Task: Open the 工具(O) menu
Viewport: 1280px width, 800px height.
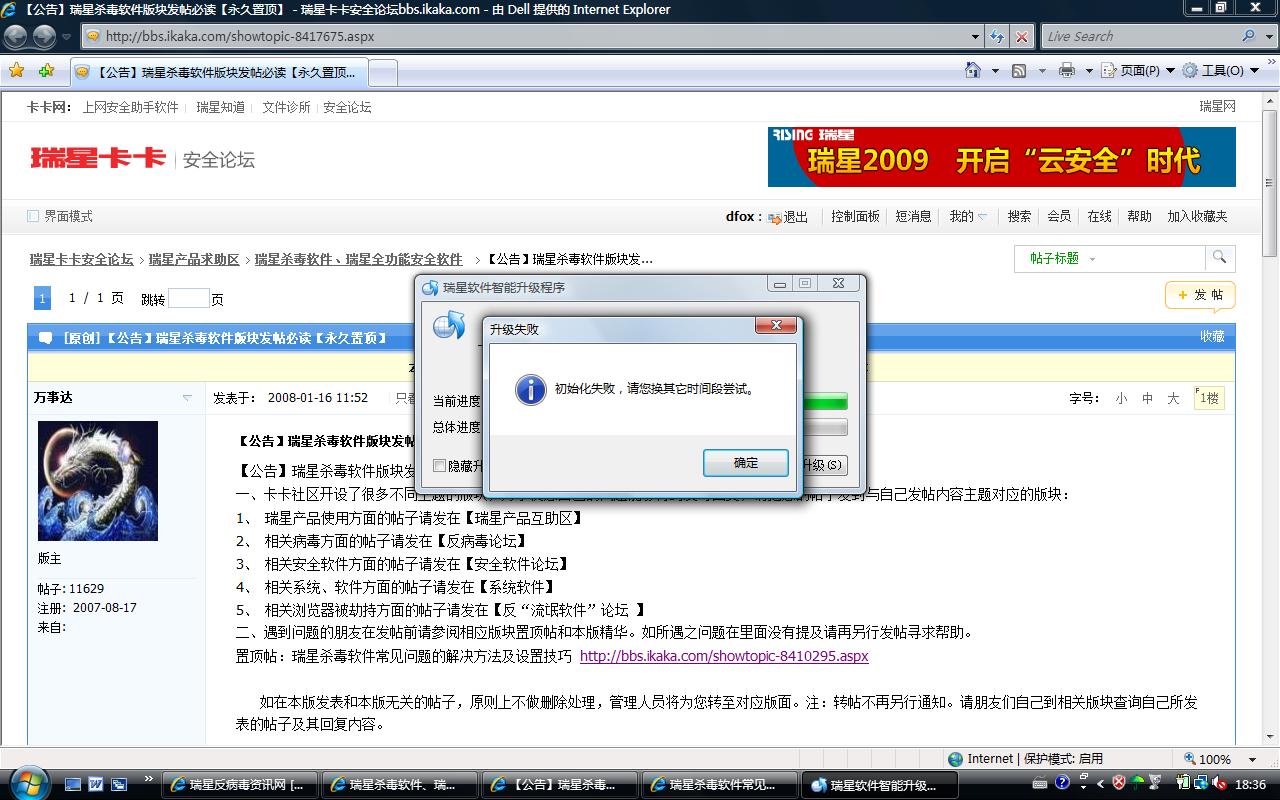Action: click(x=1220, y=71)
